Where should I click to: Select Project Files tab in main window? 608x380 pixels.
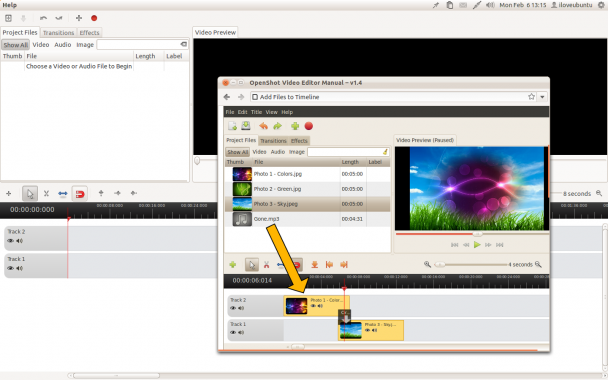[20, 32]
